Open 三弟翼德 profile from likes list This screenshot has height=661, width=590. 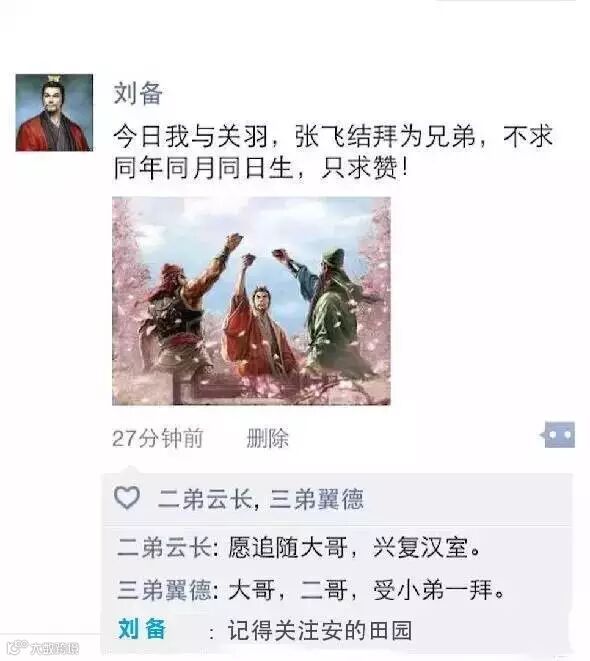click(316, 499)
